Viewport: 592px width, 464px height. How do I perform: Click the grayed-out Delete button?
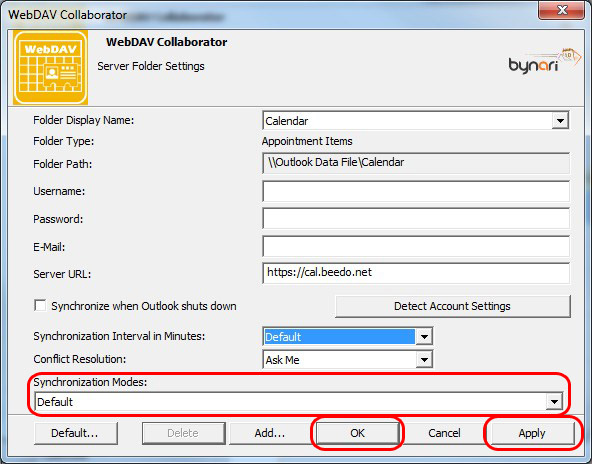click(x=183, y=433)
